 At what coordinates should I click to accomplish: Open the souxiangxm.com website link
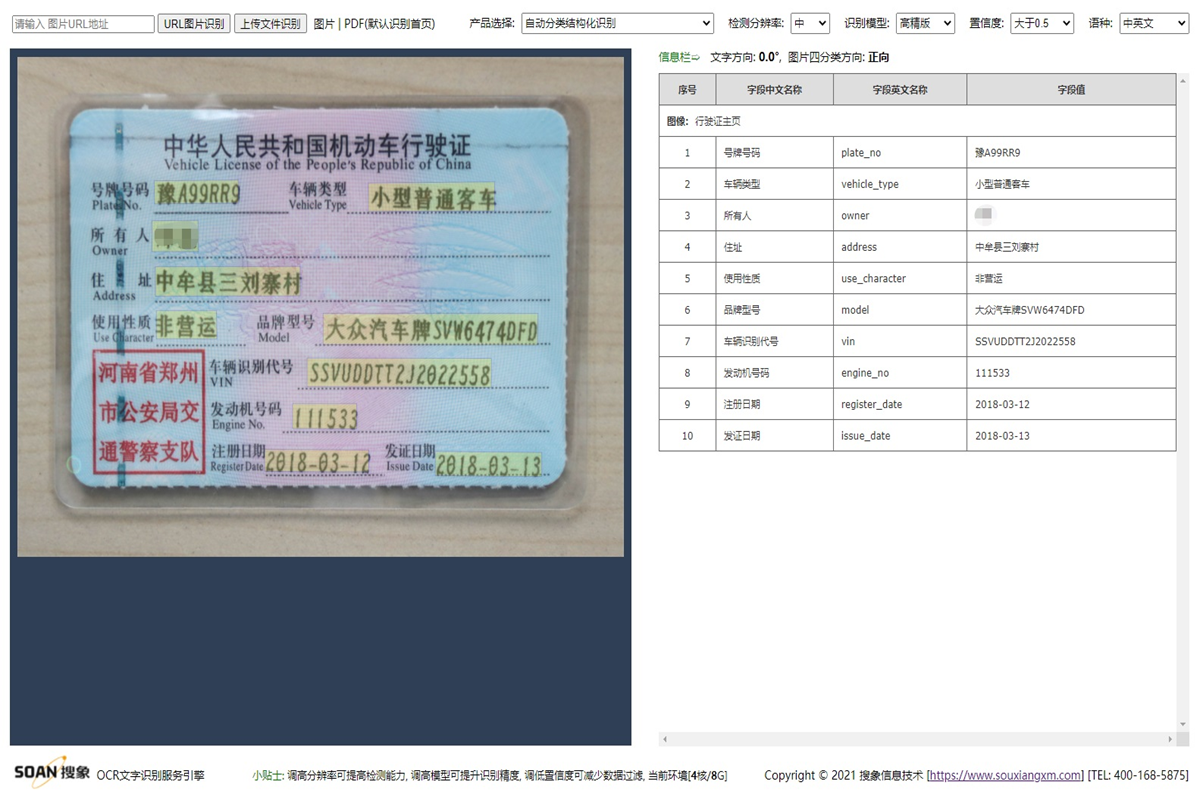pyautogui.click(x=1006, y=775)
